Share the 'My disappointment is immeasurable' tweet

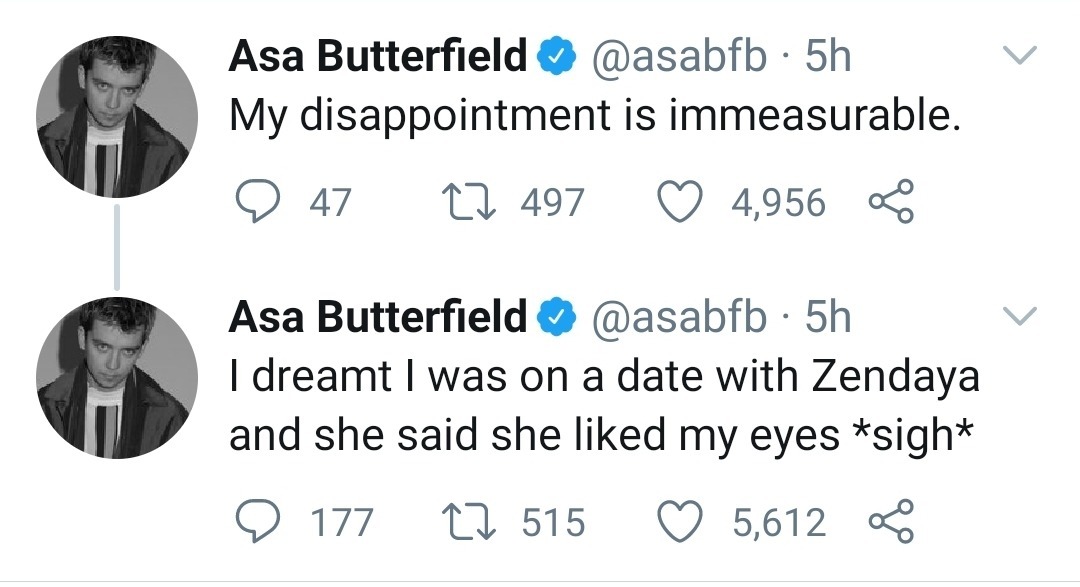point(891,200)
